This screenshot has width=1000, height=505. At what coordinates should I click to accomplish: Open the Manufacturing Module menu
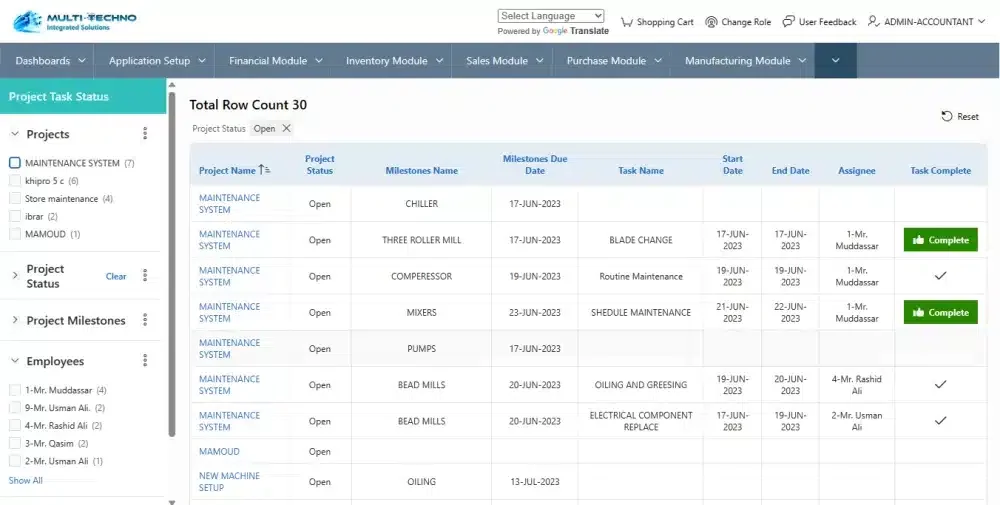(745, 61)
